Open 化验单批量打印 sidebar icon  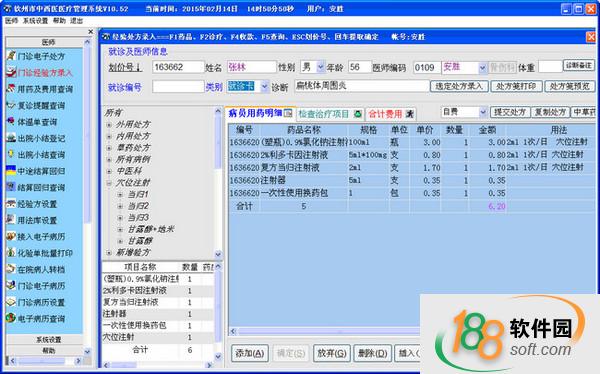coord(11,253)
